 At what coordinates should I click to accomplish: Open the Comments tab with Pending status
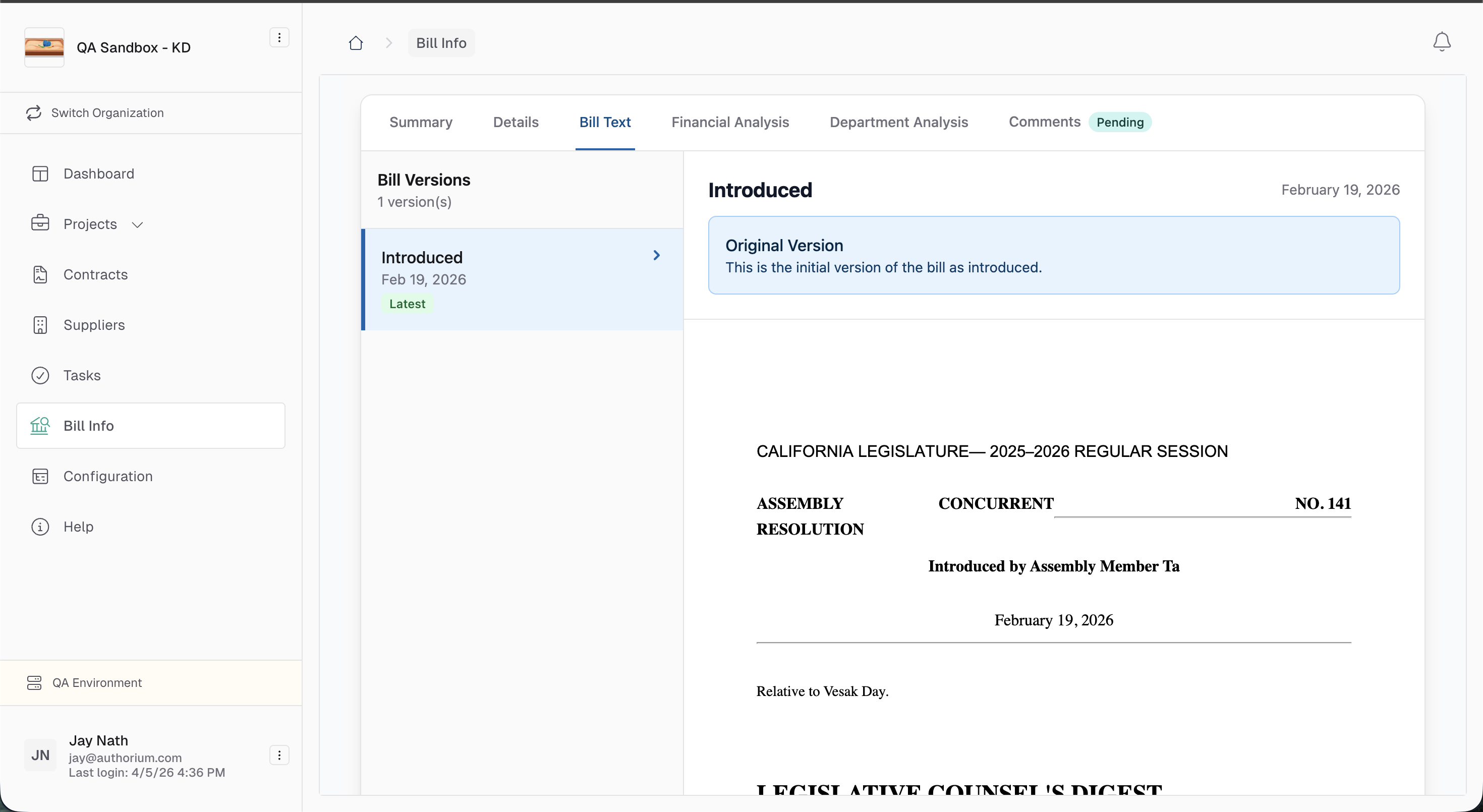[1044, 122]
